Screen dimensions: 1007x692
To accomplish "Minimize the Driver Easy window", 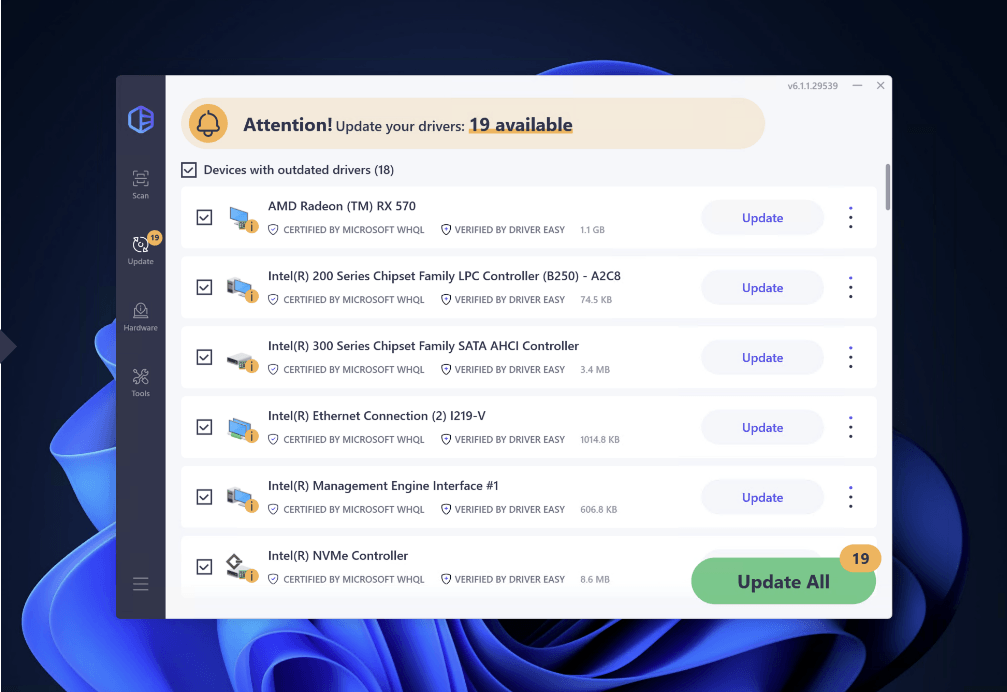I will click(857, 85).
